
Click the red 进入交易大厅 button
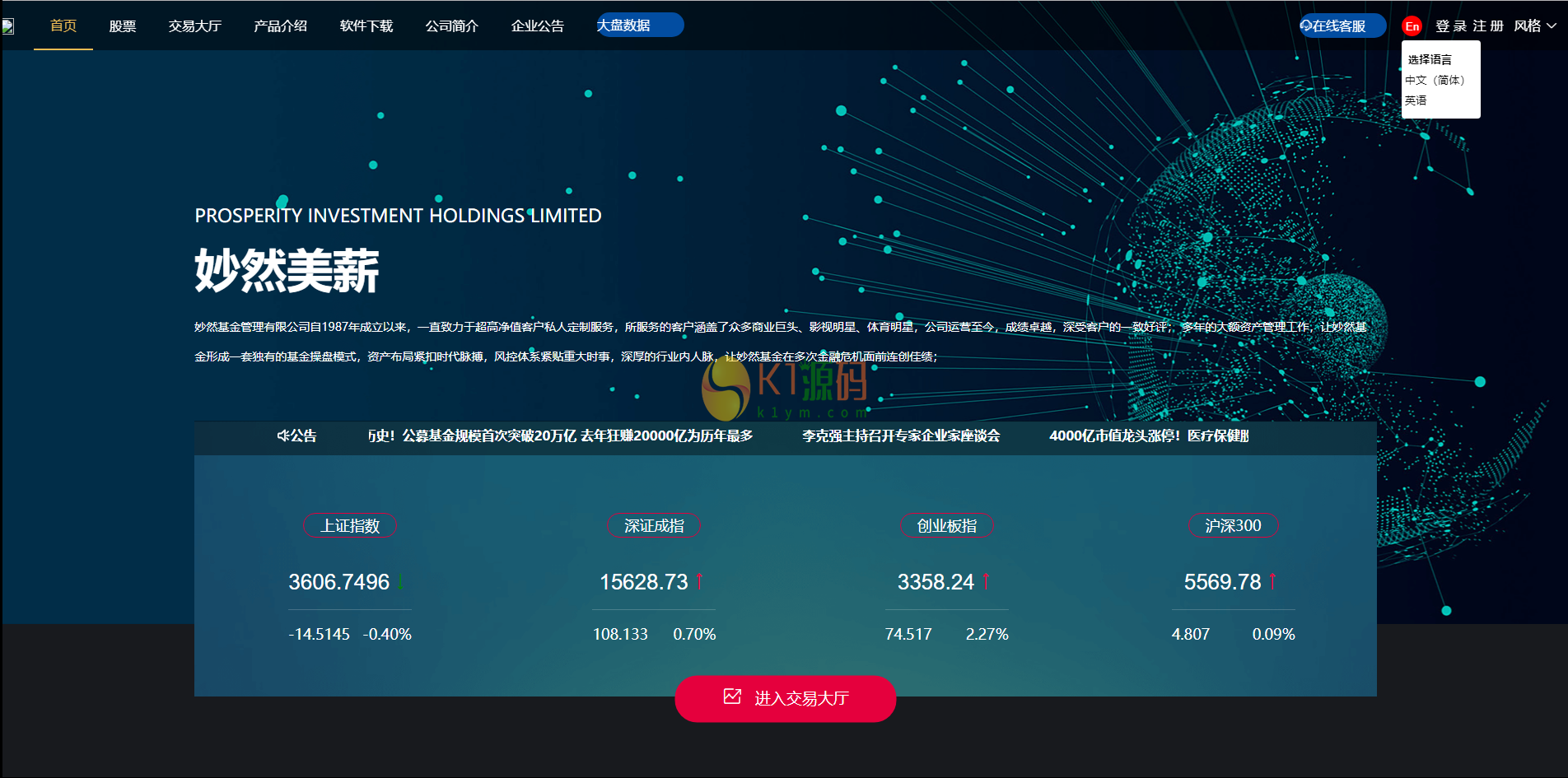pos(786,698)
